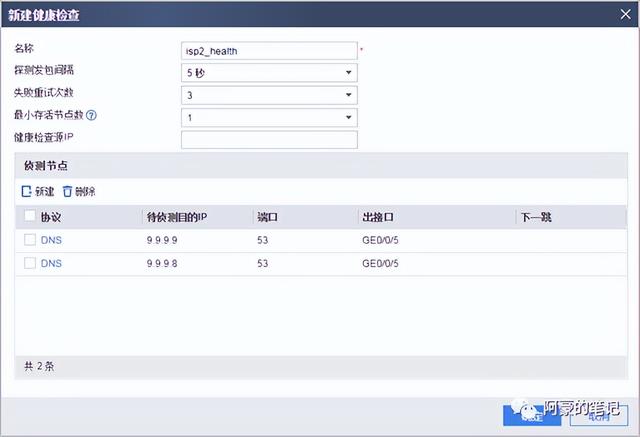Open the 探测发包间隔 dropdown showing 5 秒
Image resolution: width=640 pixels, height=437 pixels.
pos(269,73)
